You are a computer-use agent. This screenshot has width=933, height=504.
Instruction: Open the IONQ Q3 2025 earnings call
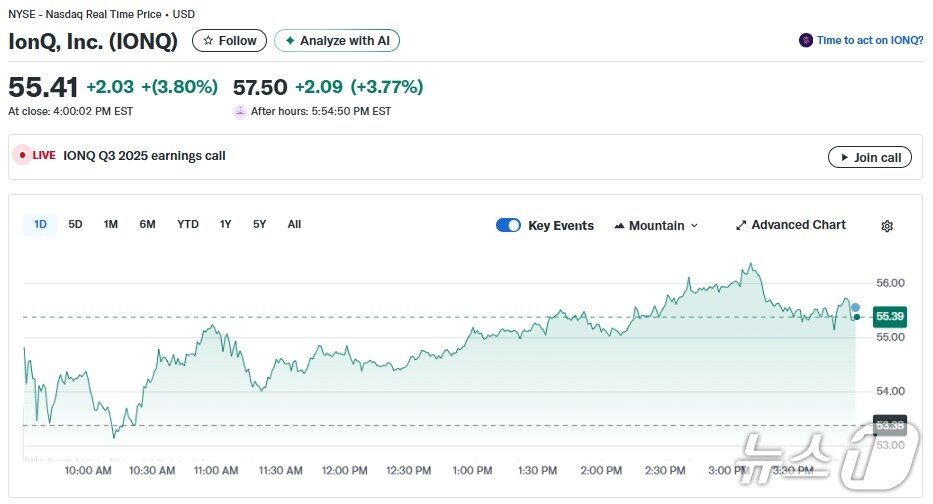[144, 156]
